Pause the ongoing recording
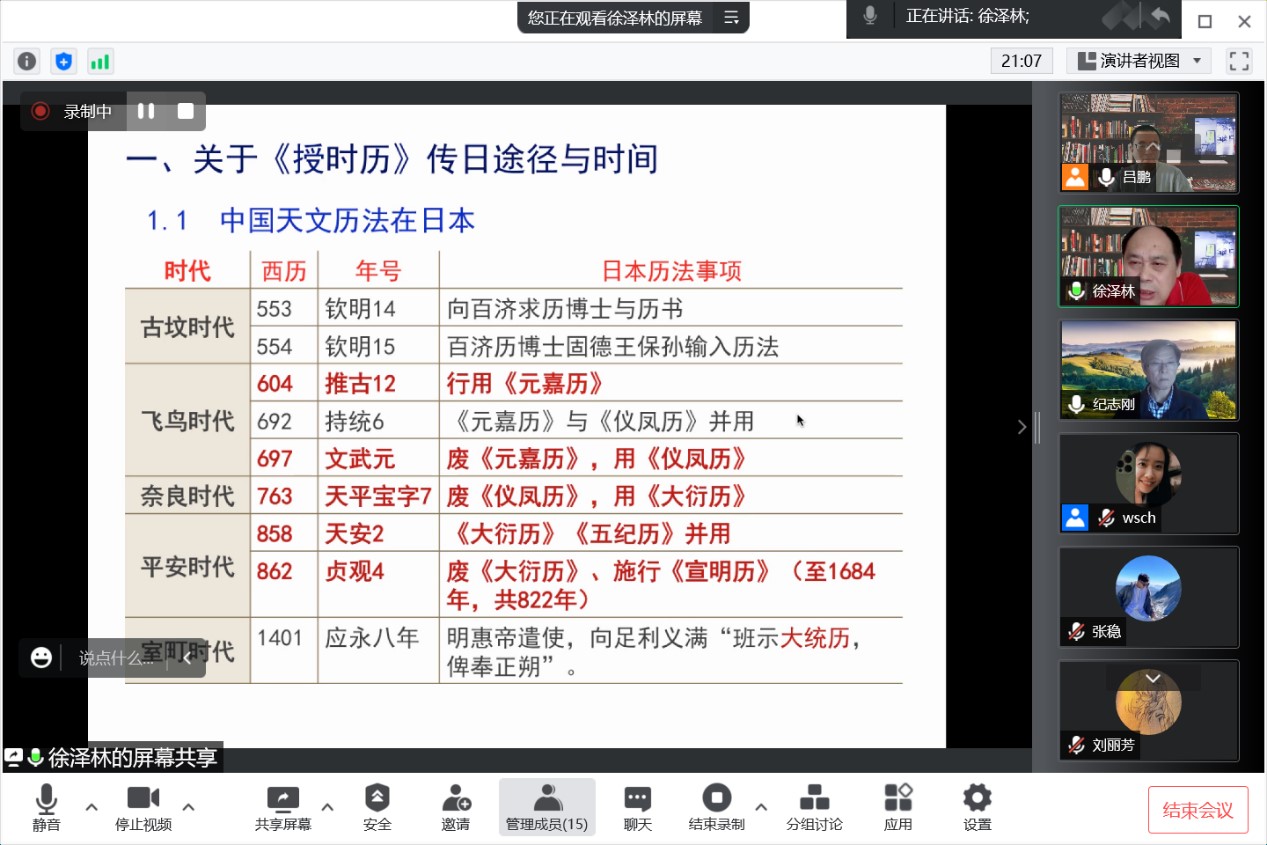Image resolution: width=1267 pixels, height=845 pixels. tap(146, 111)
